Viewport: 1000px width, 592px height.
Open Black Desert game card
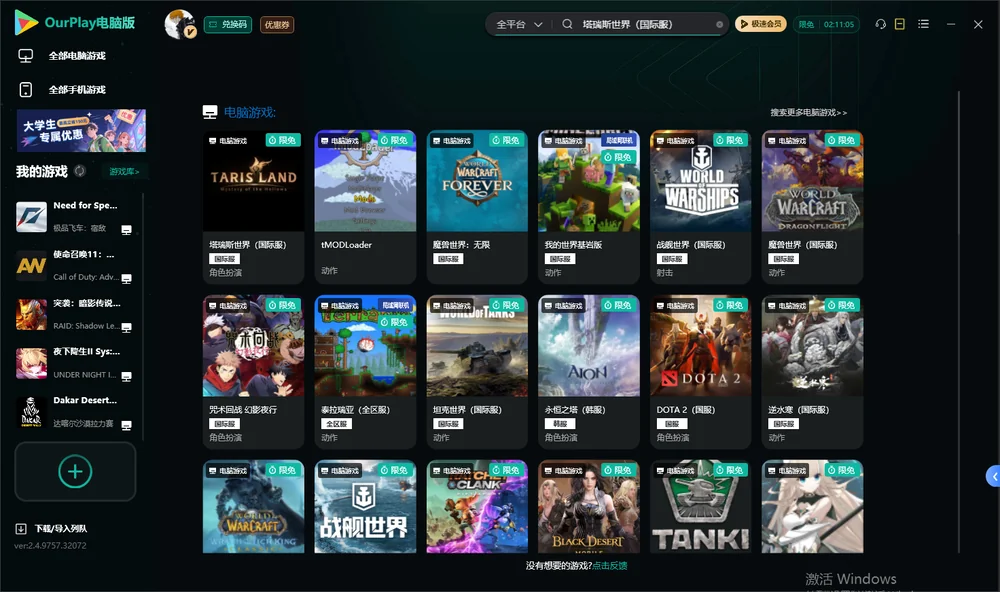coord(589,507)
